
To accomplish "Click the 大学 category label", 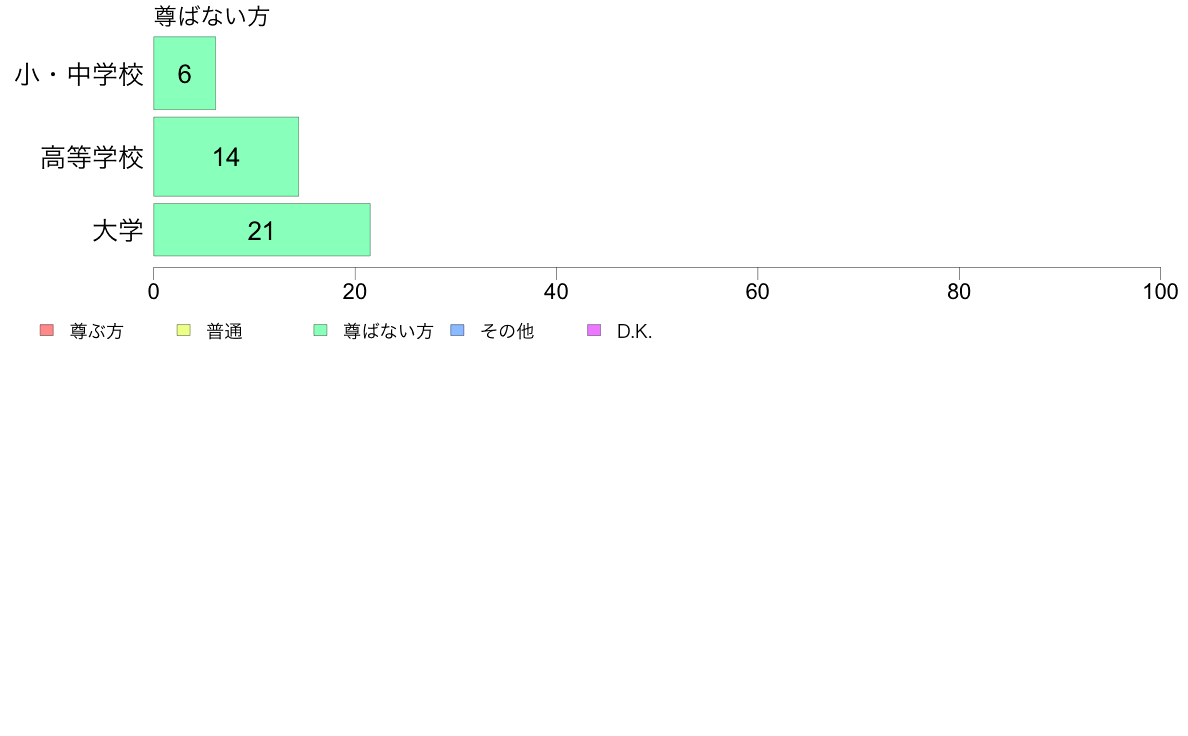I will tap(117, 230).
